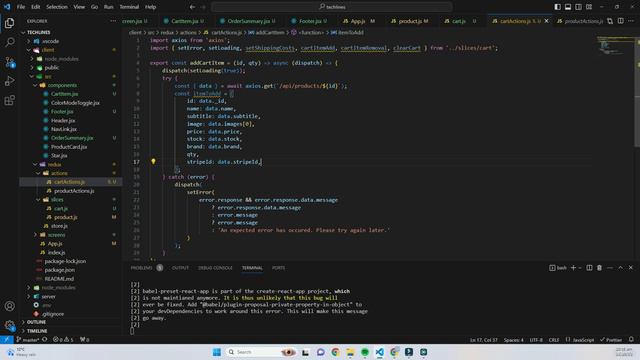640x360 pixels.
Task: Change indentation via Spaces: 4
Action: (x=513, y=340)
